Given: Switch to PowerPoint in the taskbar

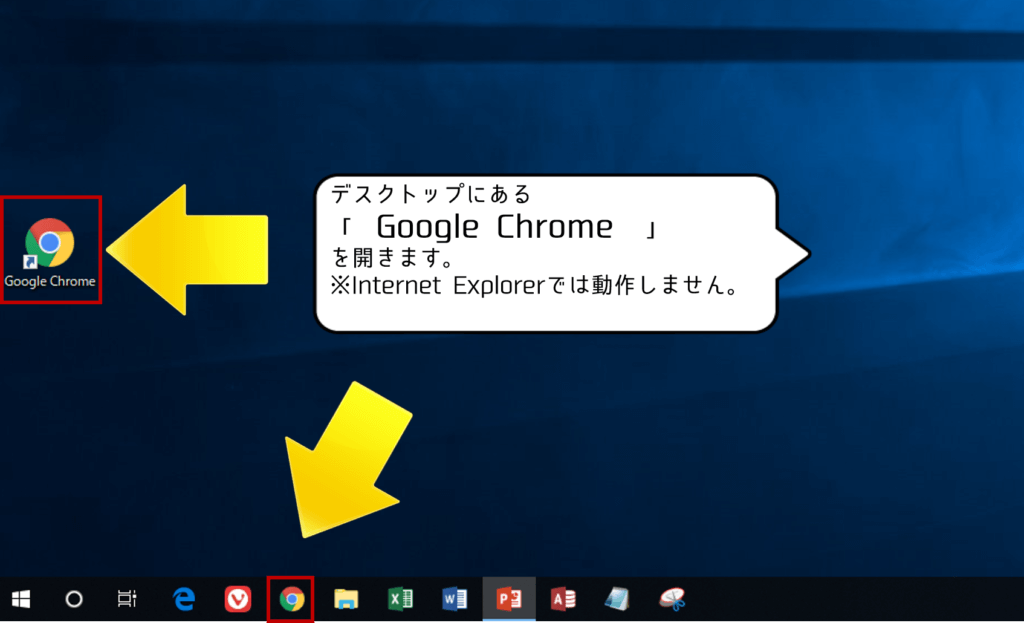Looking at the screenshot, I should [x=509, y=599].
